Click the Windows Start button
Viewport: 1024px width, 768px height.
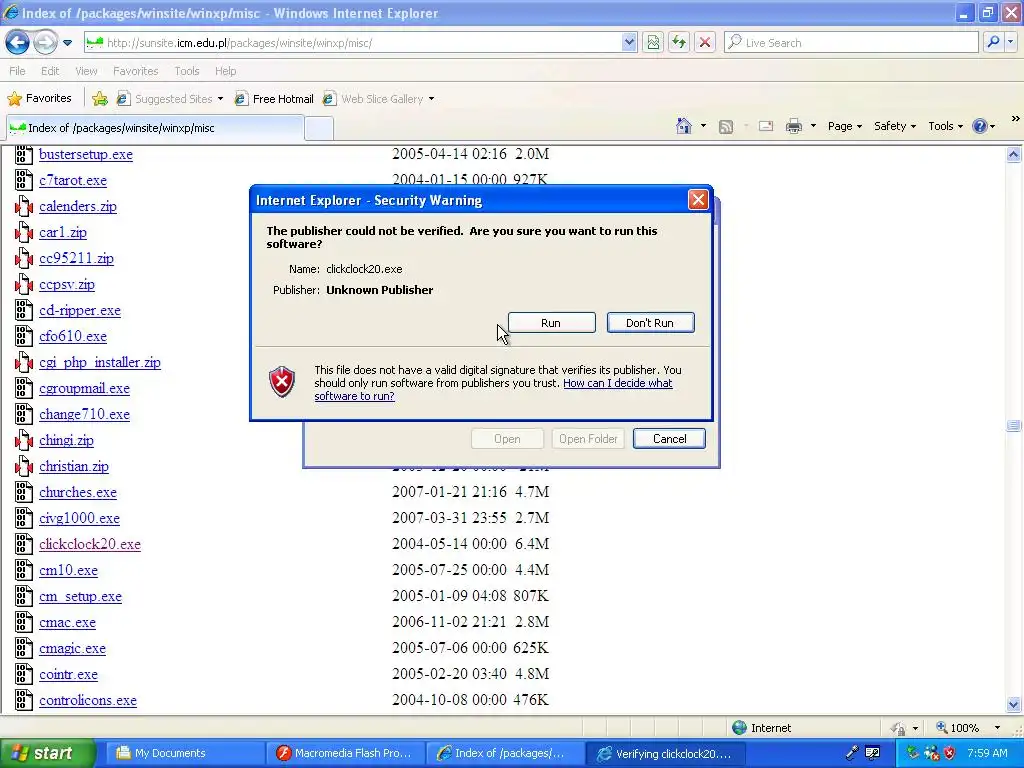(47, 753)
